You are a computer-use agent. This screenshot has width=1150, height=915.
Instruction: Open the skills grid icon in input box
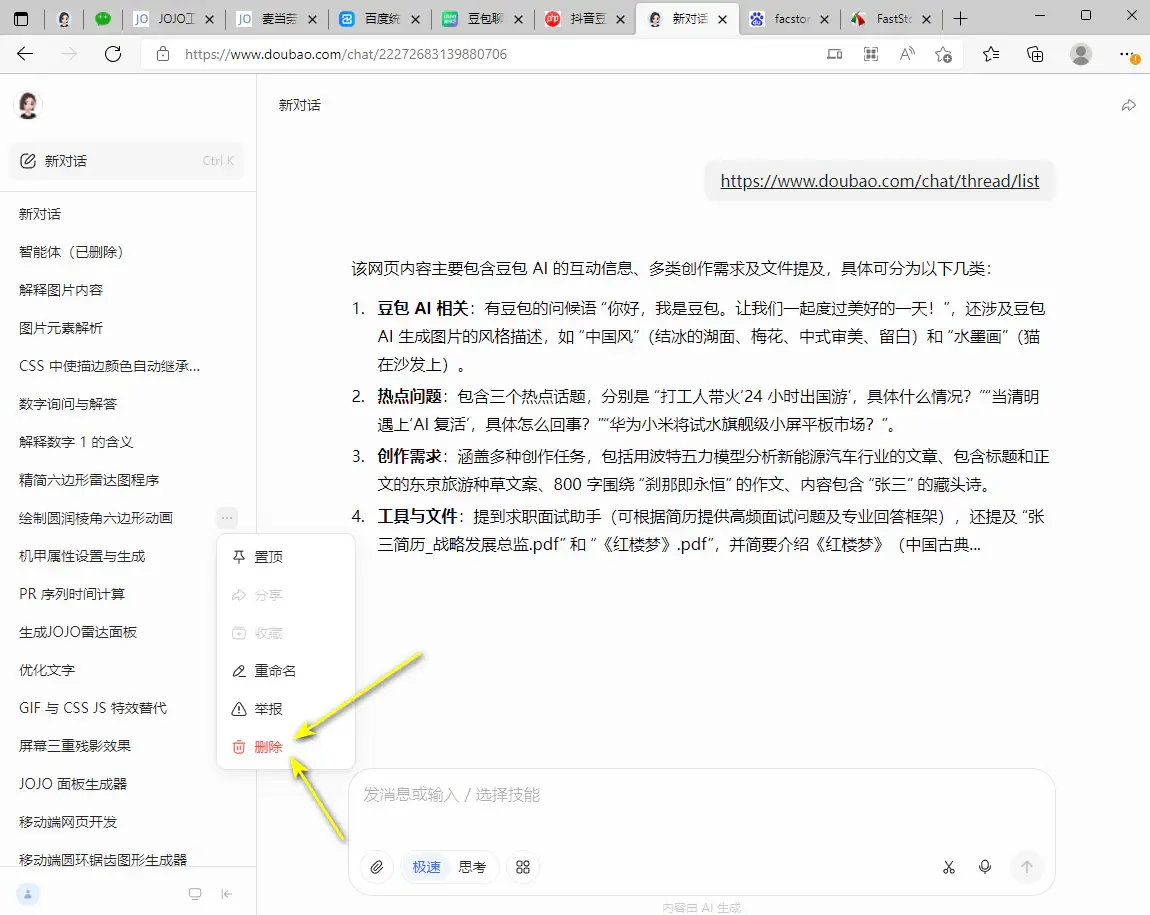click(x=522, y=867)
